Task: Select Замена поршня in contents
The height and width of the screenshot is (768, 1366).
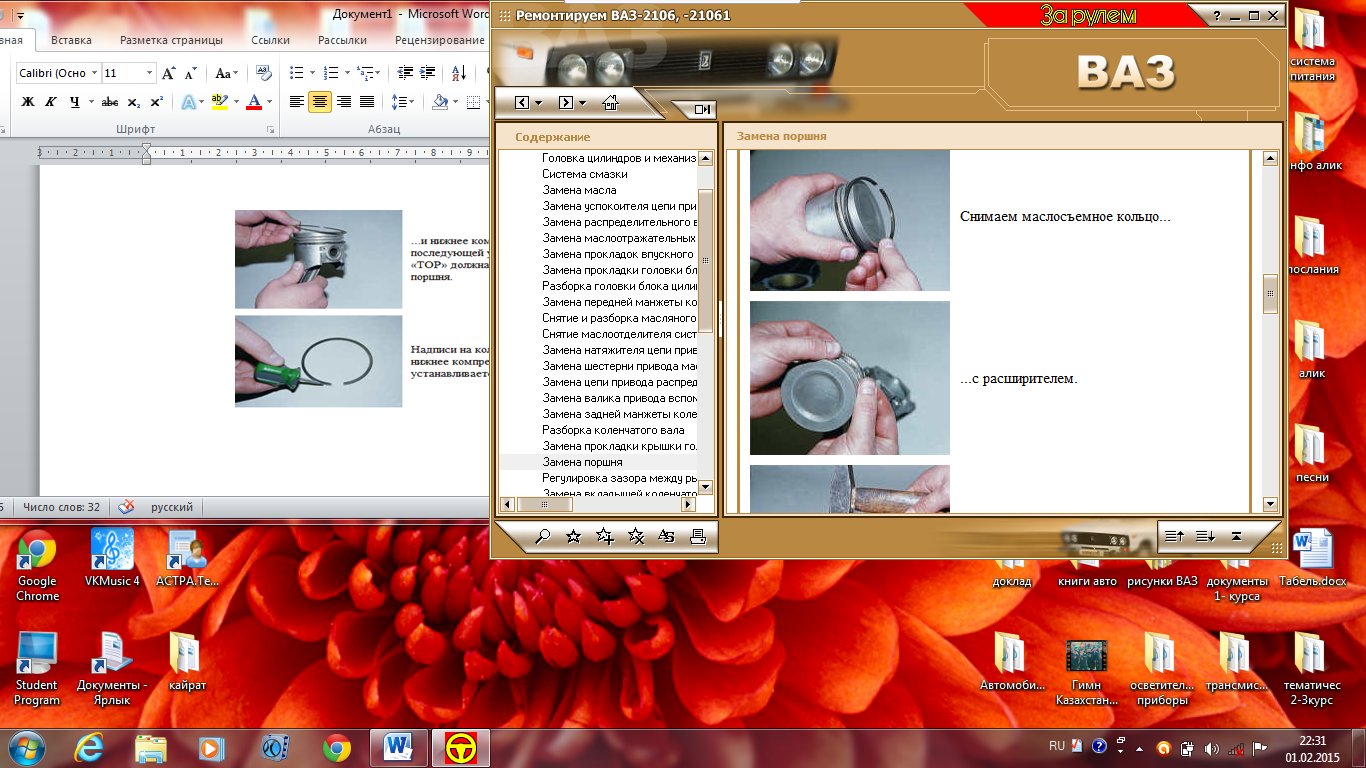Action: click(x=582, y=462)
